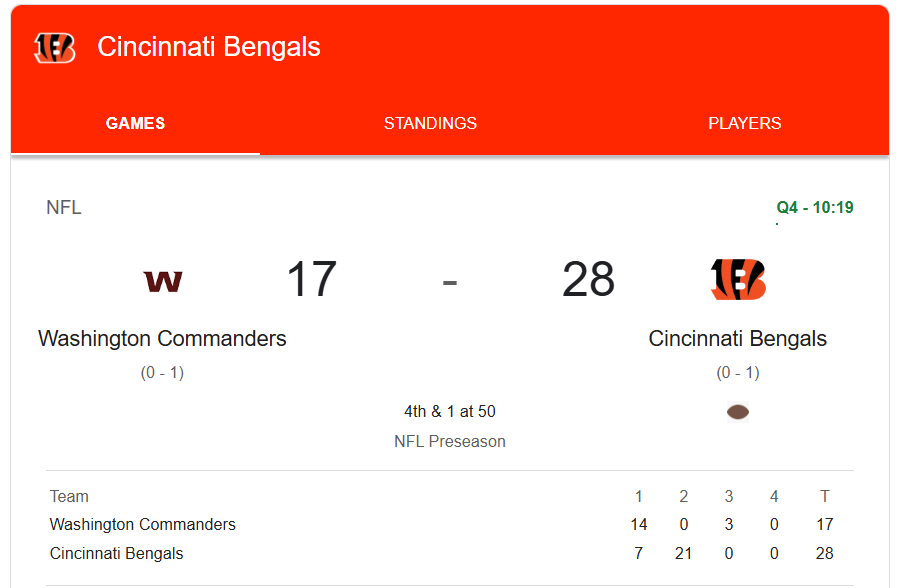
Task: Click the NFL league label
Action: coord(64,207)
